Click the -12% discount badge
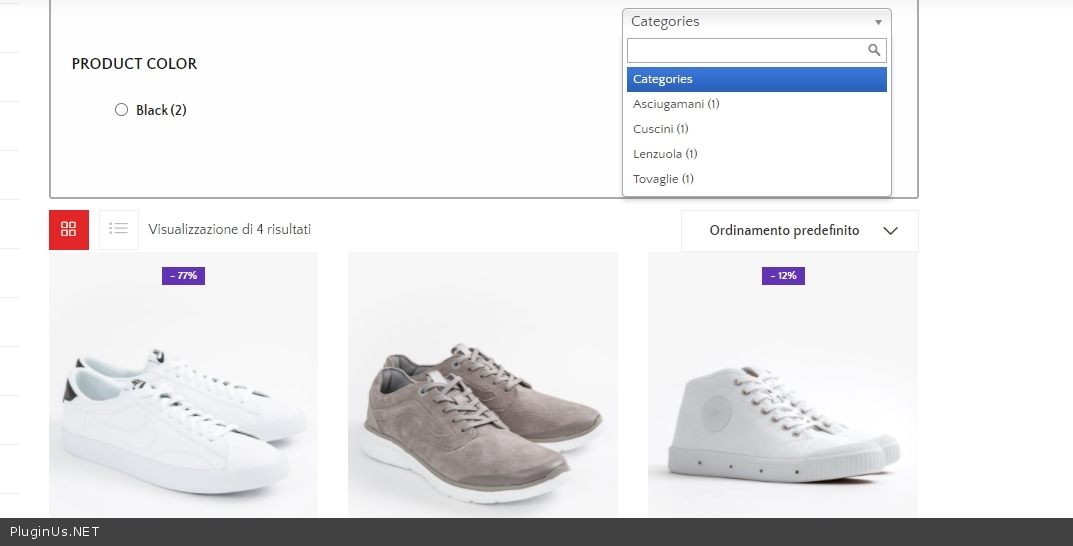1073x546 pixels. (783, 276)
